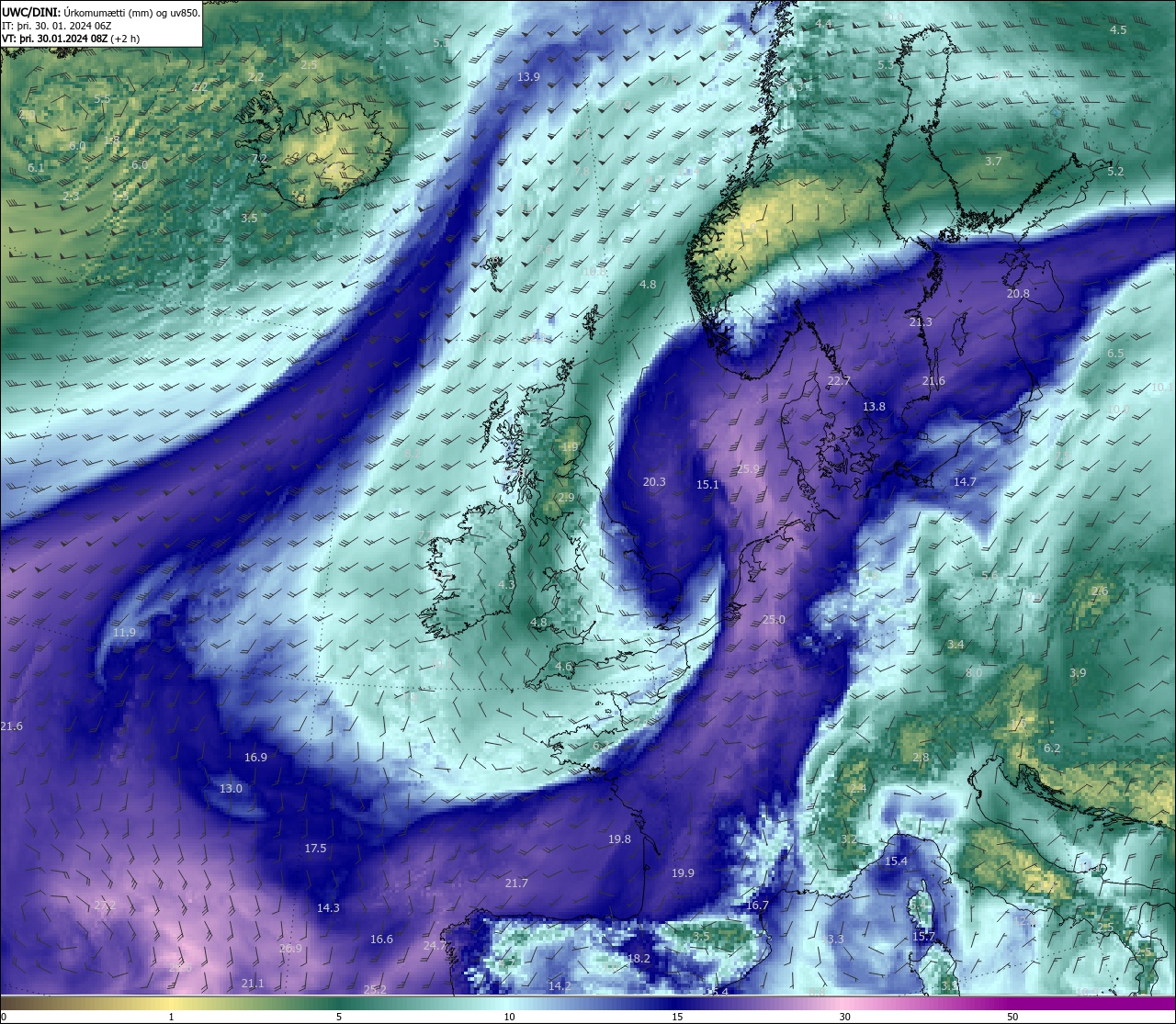Viewport: 1176px width, 1024px height.
Task: Click the 21.3 value over Sweden
Action: coord(921,322)
